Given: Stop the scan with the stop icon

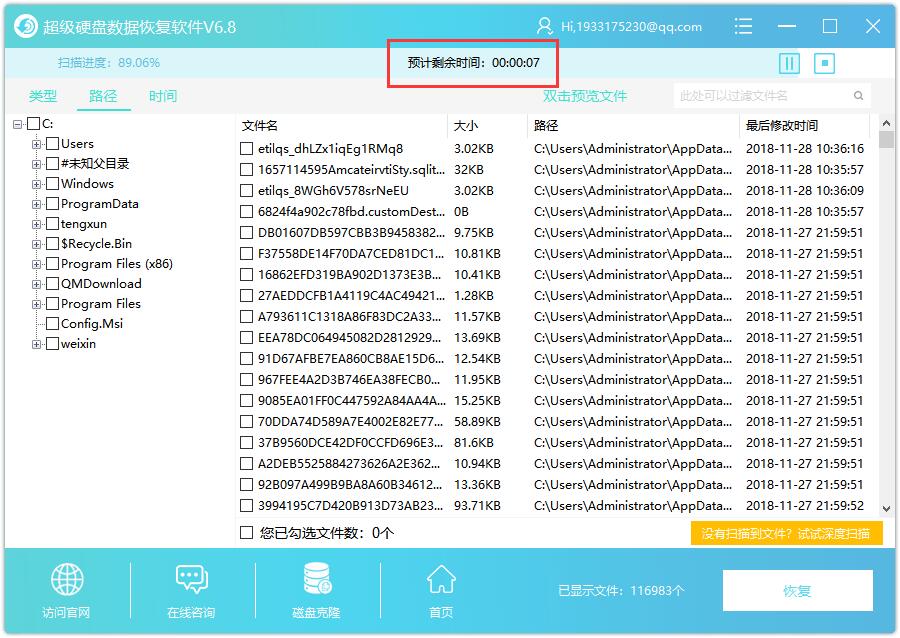Looking at the screenshot, I should pyautogui.click(x=824, y=63).
